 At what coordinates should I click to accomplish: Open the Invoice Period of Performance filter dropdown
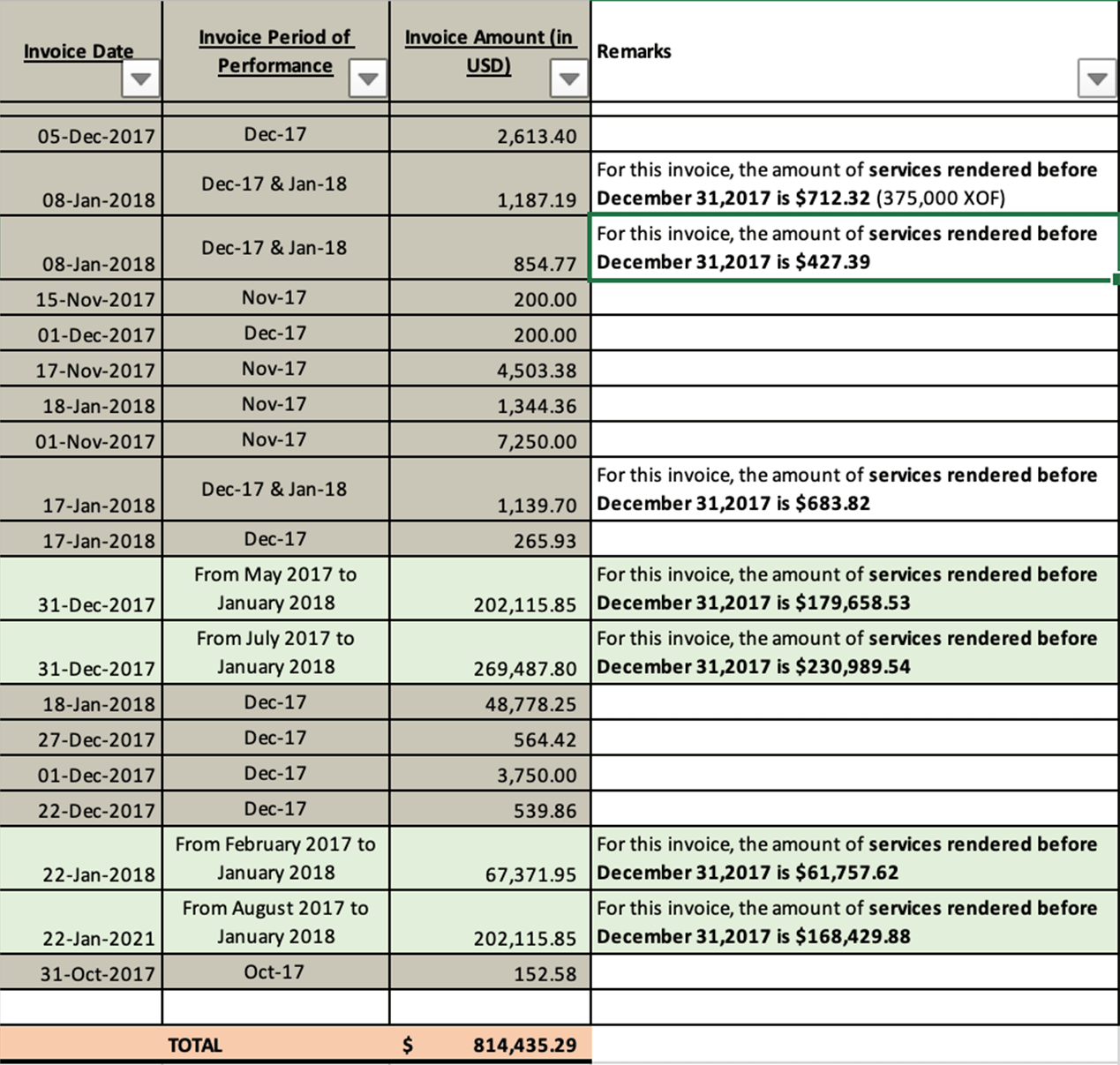pos(368,79)
